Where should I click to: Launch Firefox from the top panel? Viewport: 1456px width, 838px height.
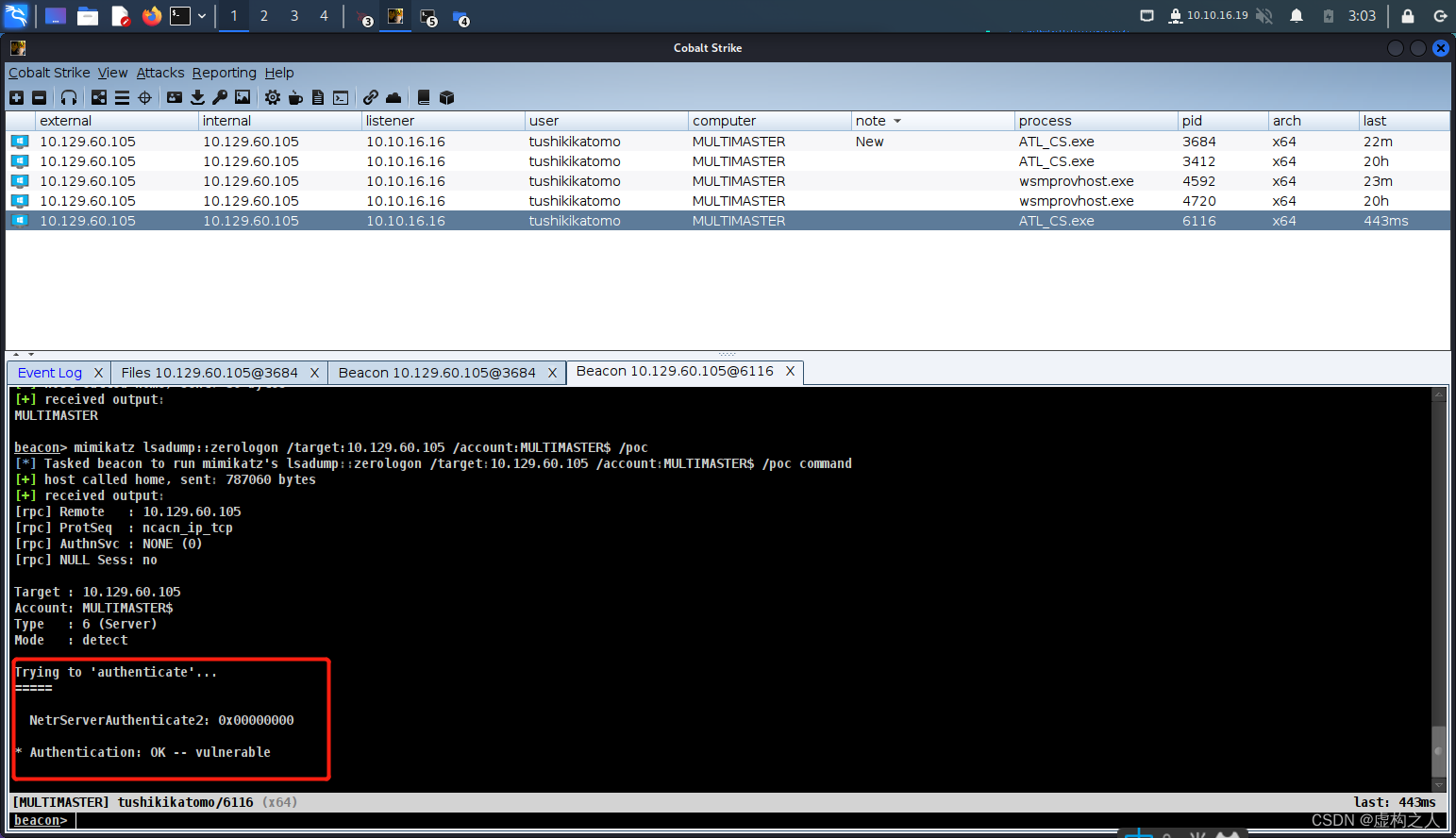pyautogui.click(x=151, y=16)
